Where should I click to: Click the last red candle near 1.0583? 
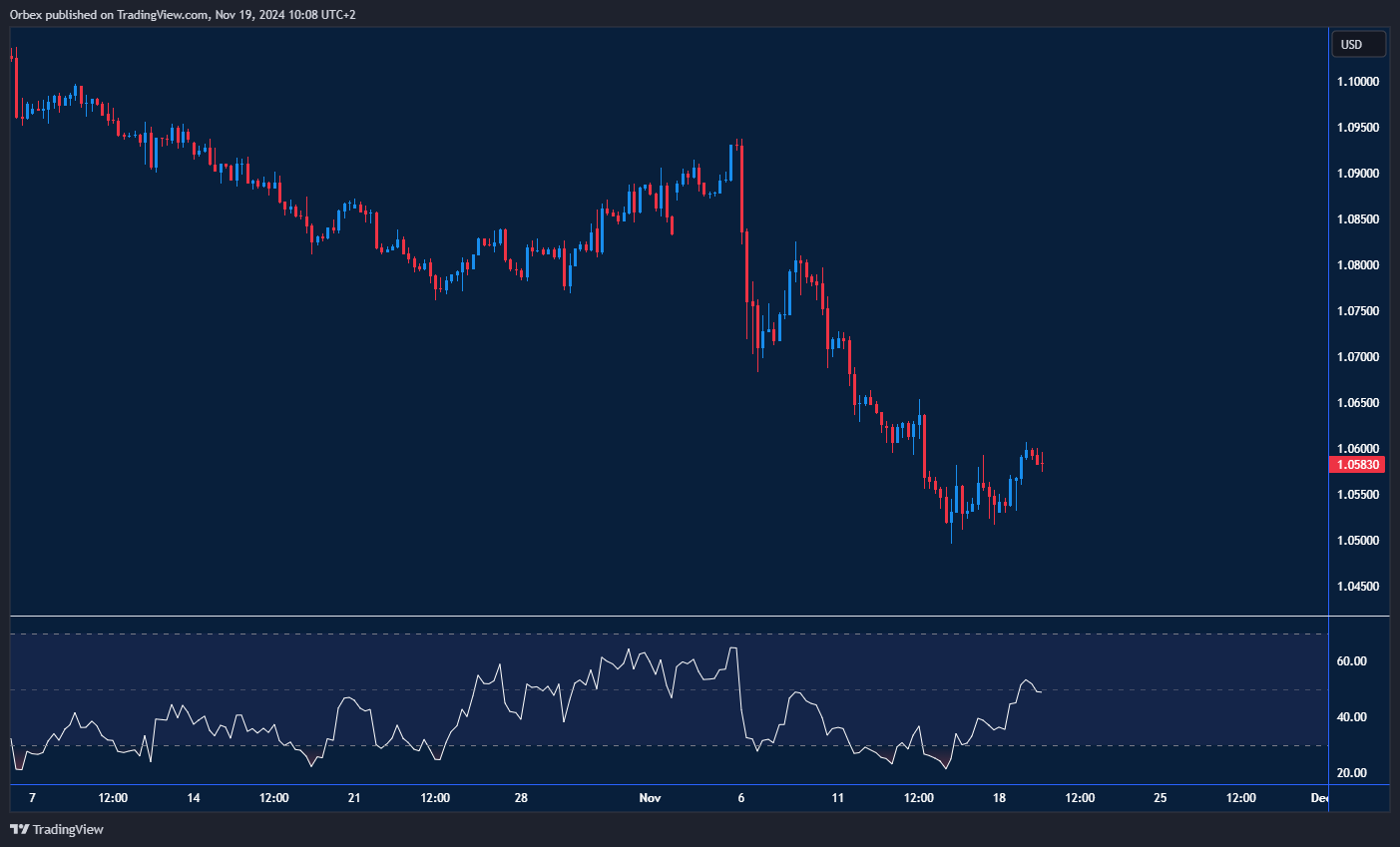1041,460
